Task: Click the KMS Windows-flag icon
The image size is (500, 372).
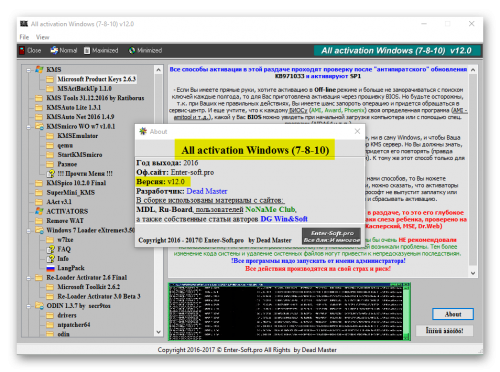Action: pyautogui.click(x=39, y=69)
